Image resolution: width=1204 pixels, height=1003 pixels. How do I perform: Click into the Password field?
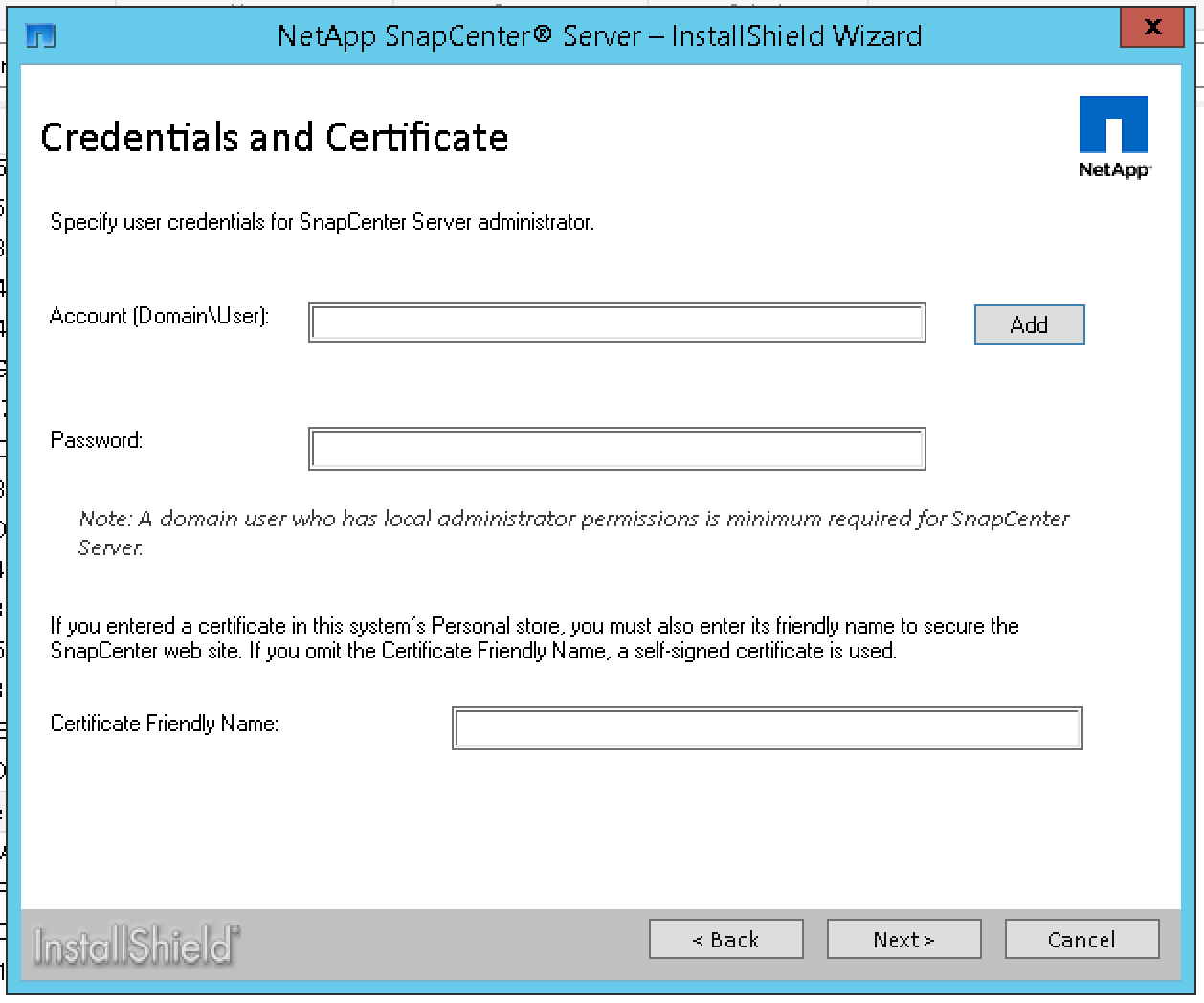click(616, 449)
